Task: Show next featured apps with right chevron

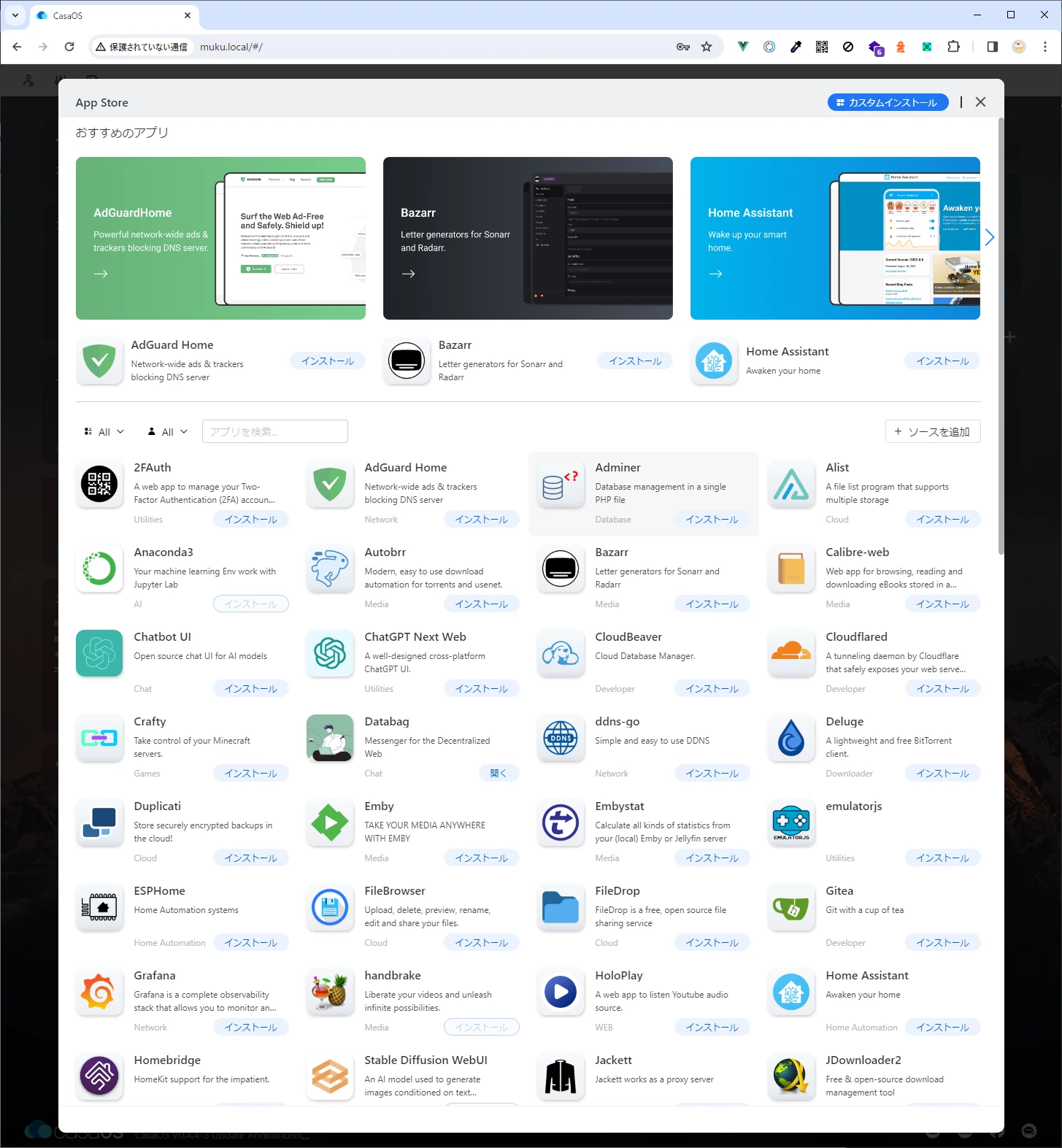Action: [x=989, y=237]
